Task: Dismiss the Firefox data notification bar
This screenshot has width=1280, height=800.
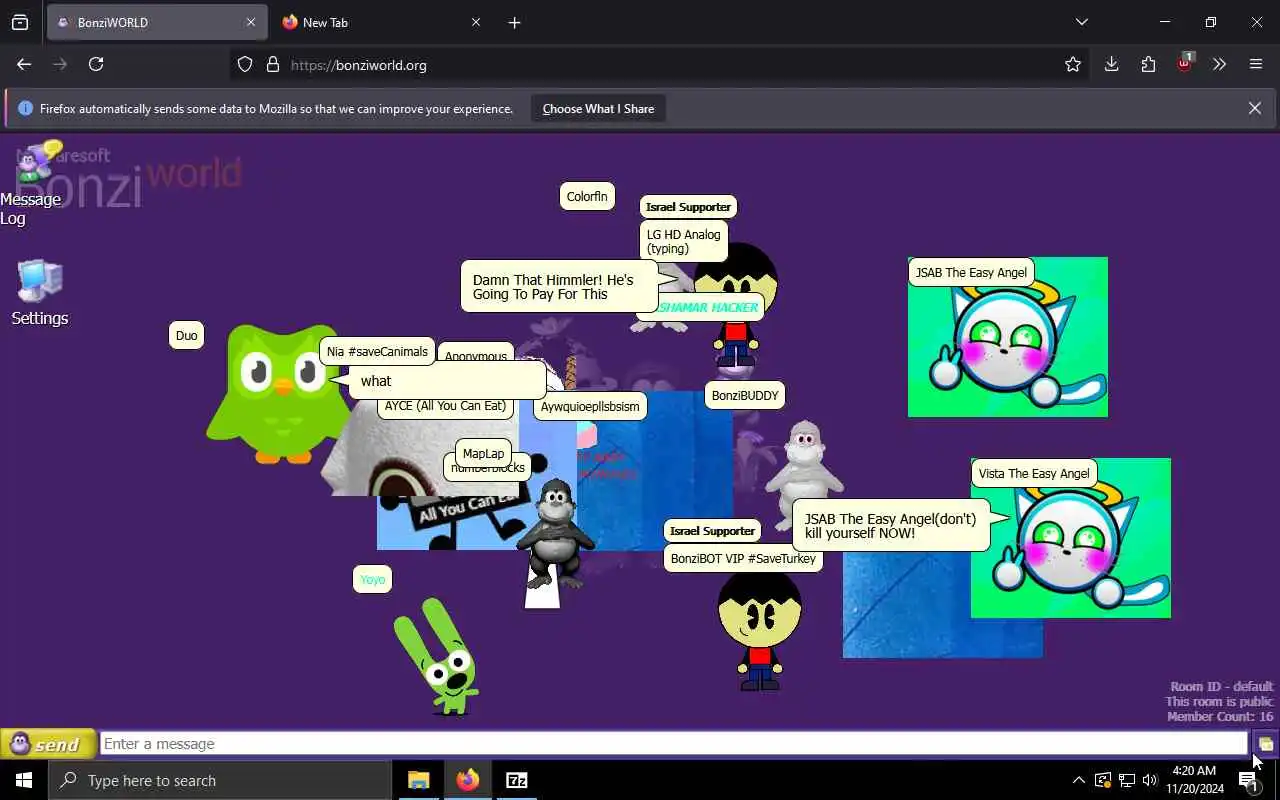Action: pyautogui.click(x=1254, y=108)
